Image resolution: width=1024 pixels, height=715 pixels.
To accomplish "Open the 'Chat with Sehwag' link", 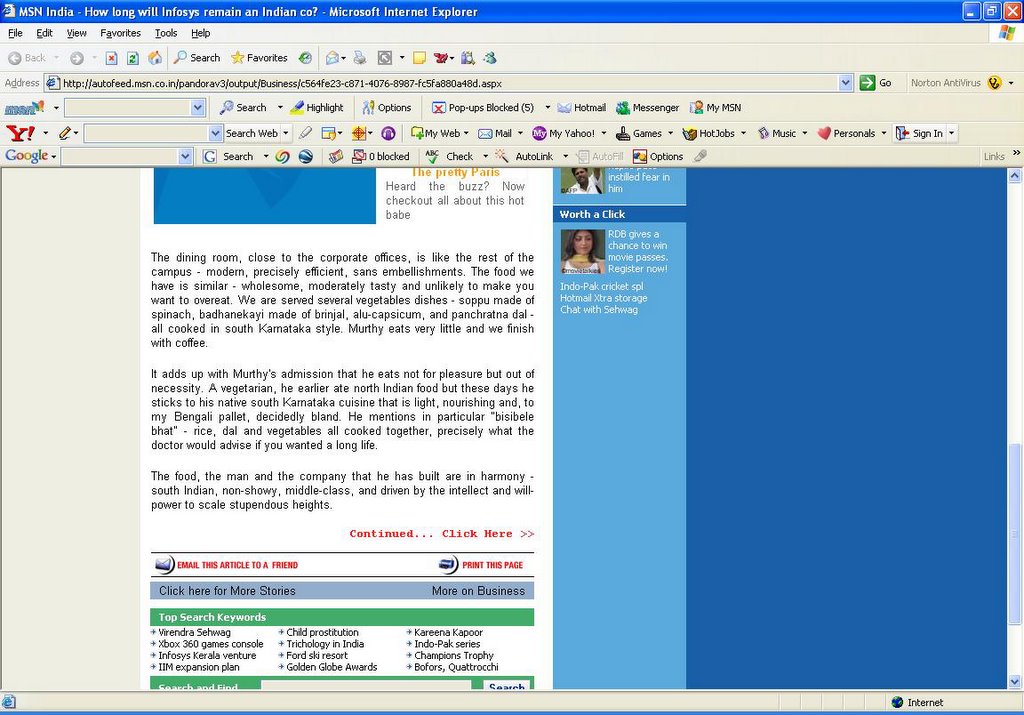I will click(x=599, y=310).
